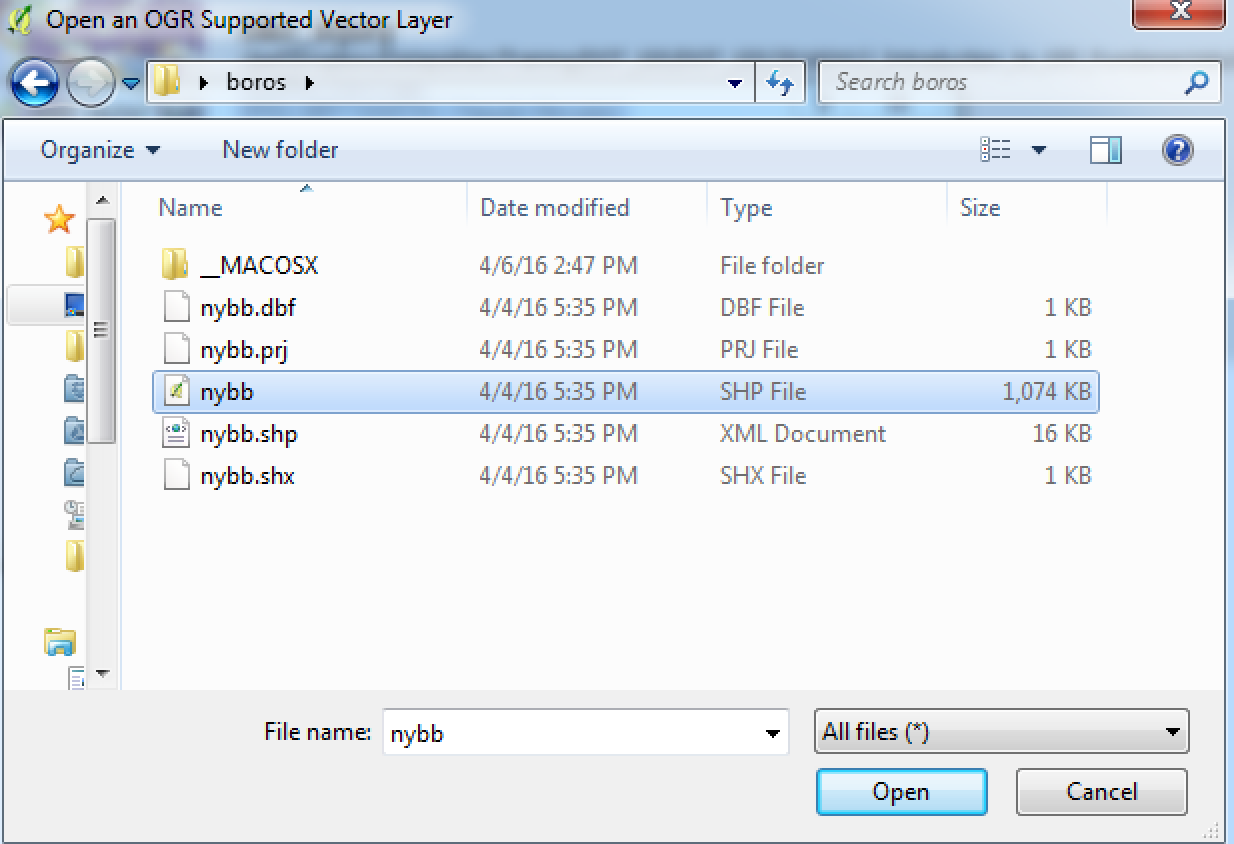The image size is (1234, 844).
Task: Click the blue Back navigation arrow
Action: click(x=35, y=84)
